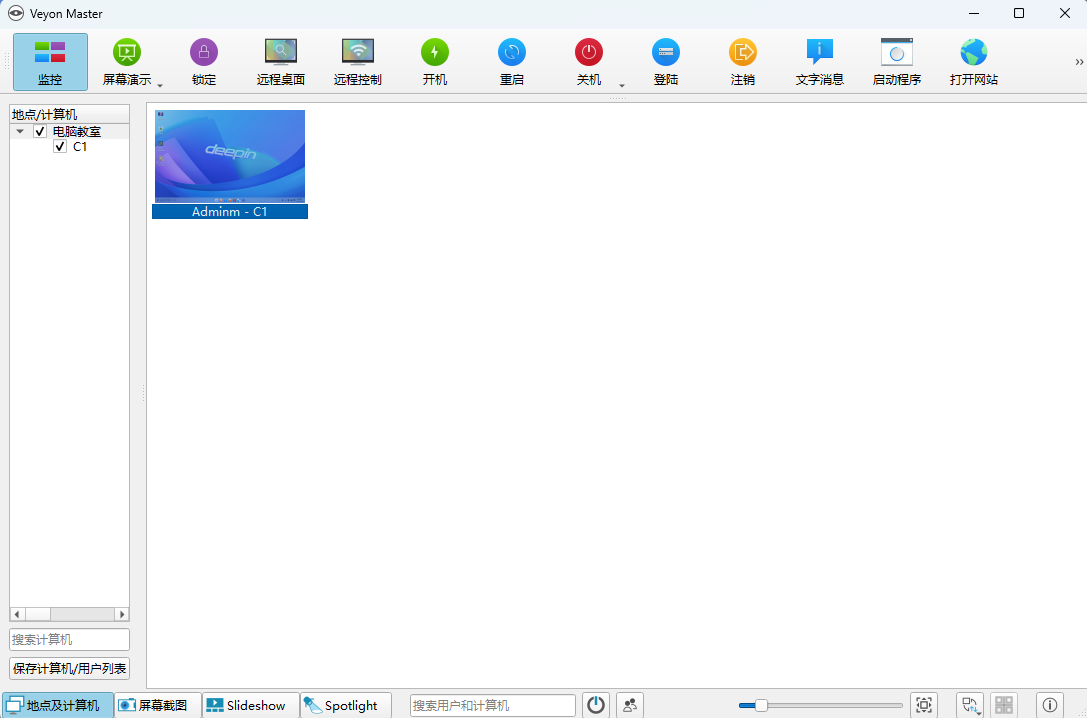The width and height of the screenshot is (1087, 718).
Task: Align computers to grid icon
Action: pyautogui.click(x=1004, y=706)
